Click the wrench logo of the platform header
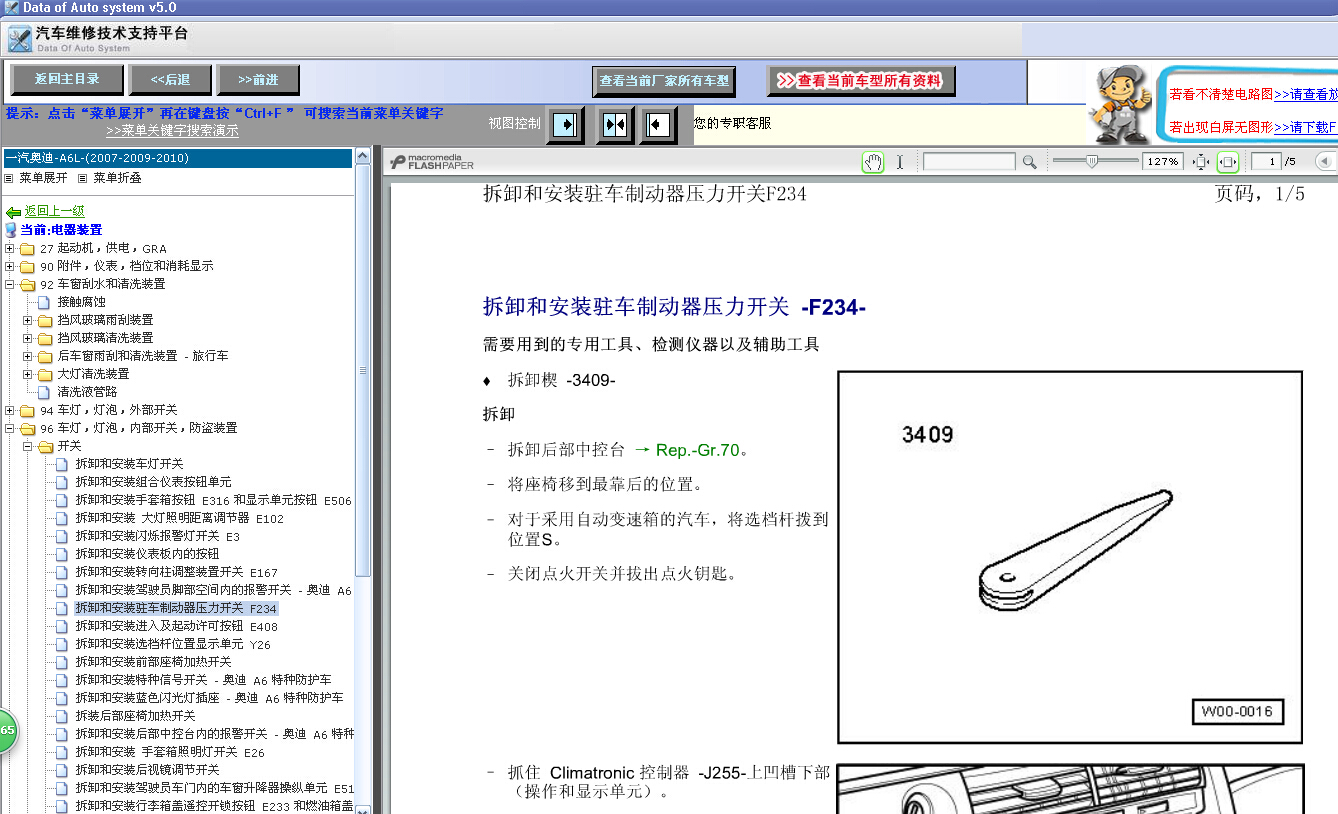This screenshot has width=1338, height=814. click(19, 40)
